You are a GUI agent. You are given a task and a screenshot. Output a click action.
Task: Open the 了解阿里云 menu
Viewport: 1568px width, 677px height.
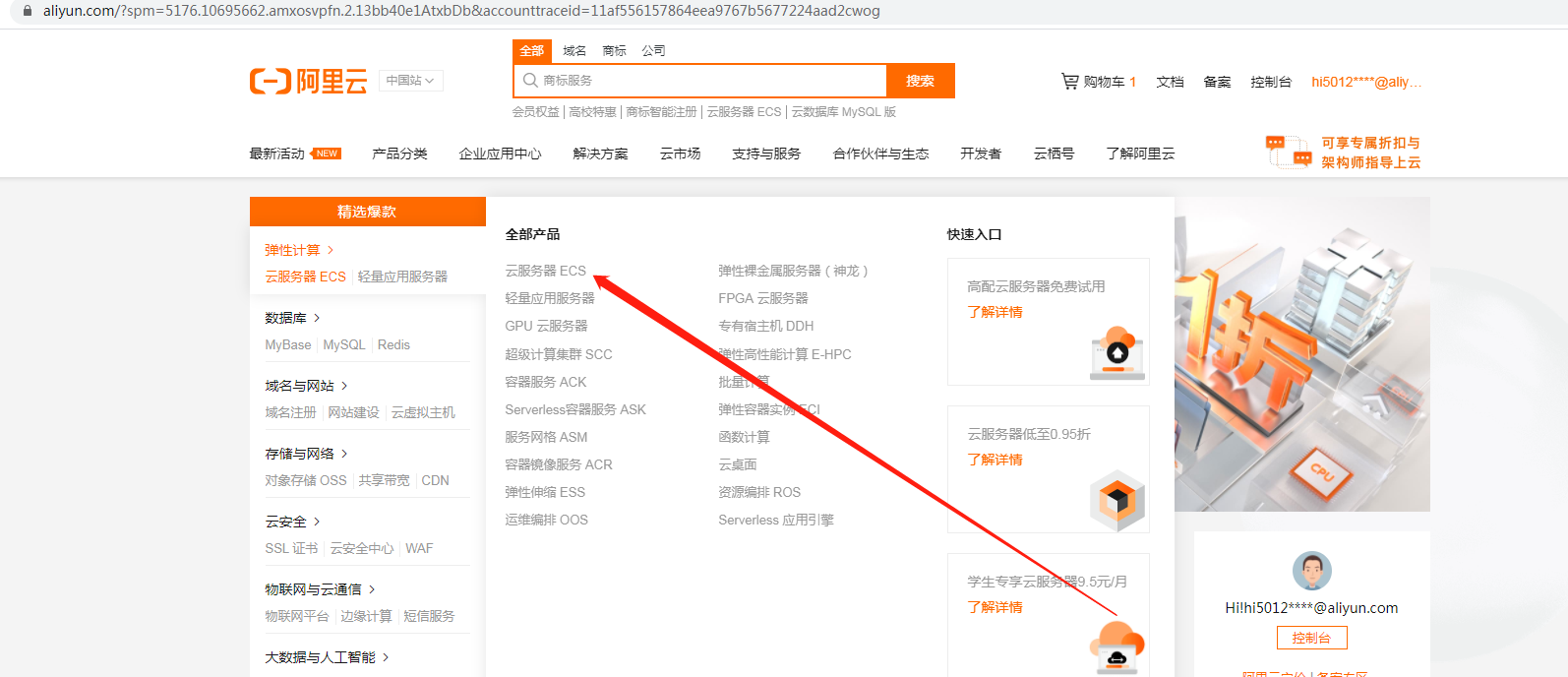click(1140, 154)
